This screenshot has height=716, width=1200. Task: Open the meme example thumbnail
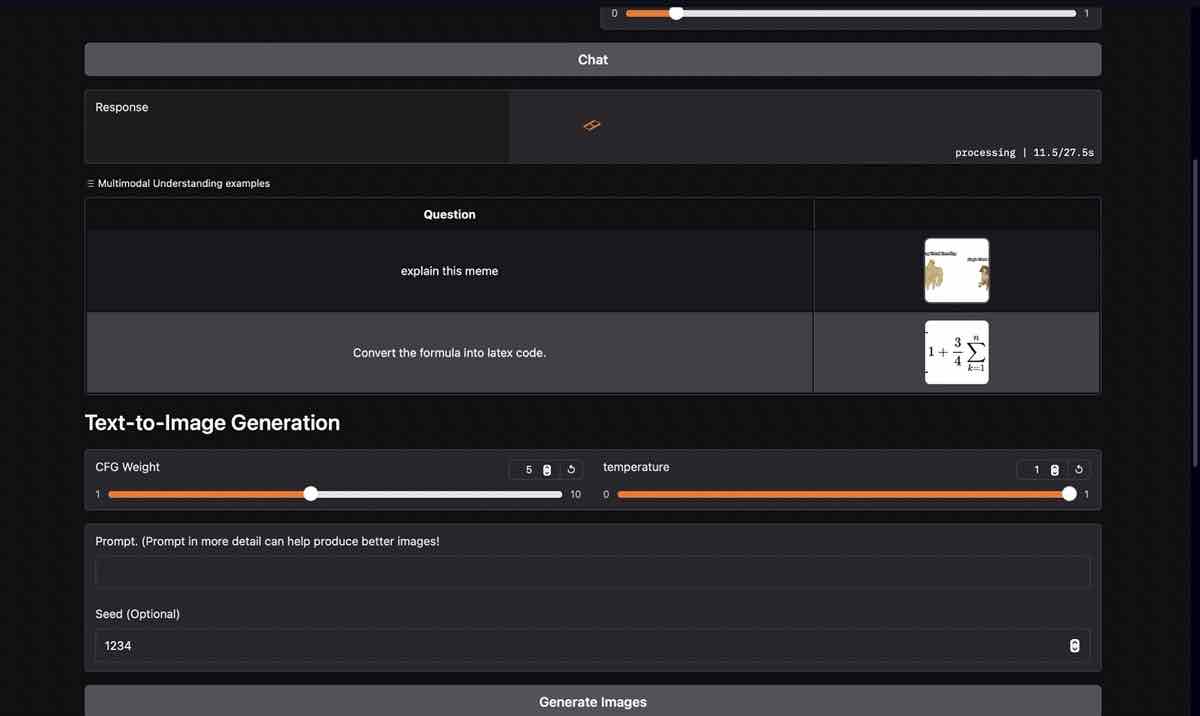click(957, 271)
